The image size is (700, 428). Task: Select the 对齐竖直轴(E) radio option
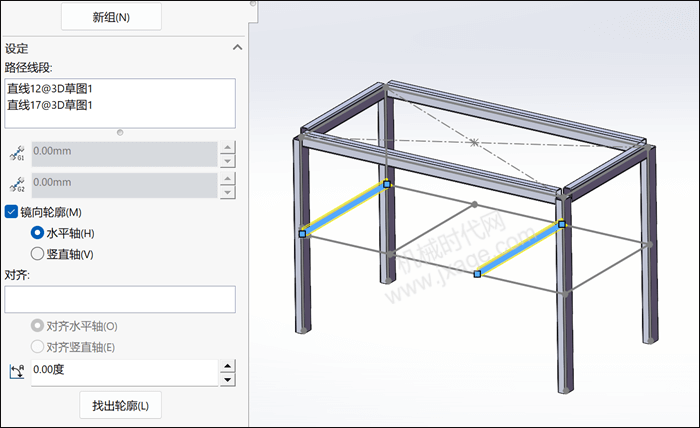(37, 347)
